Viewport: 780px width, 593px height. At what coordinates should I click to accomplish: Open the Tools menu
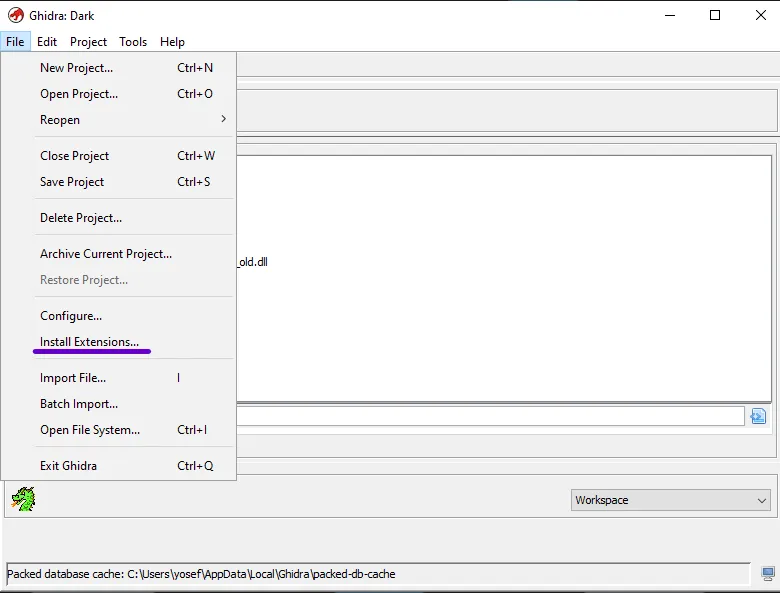[133, 42]
